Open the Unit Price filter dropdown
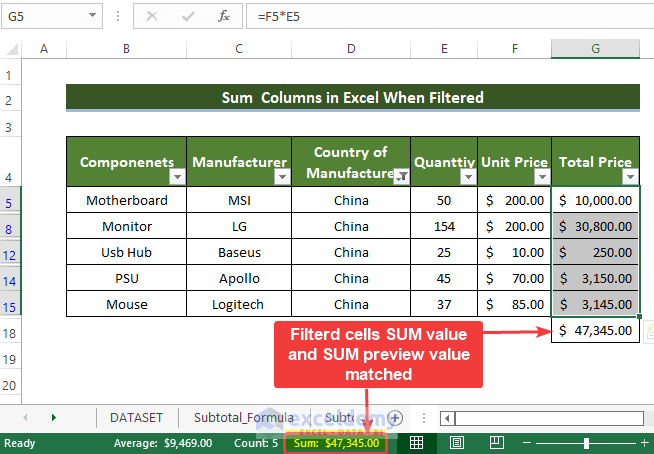654x454 pixels. click(x=542, y=177)
